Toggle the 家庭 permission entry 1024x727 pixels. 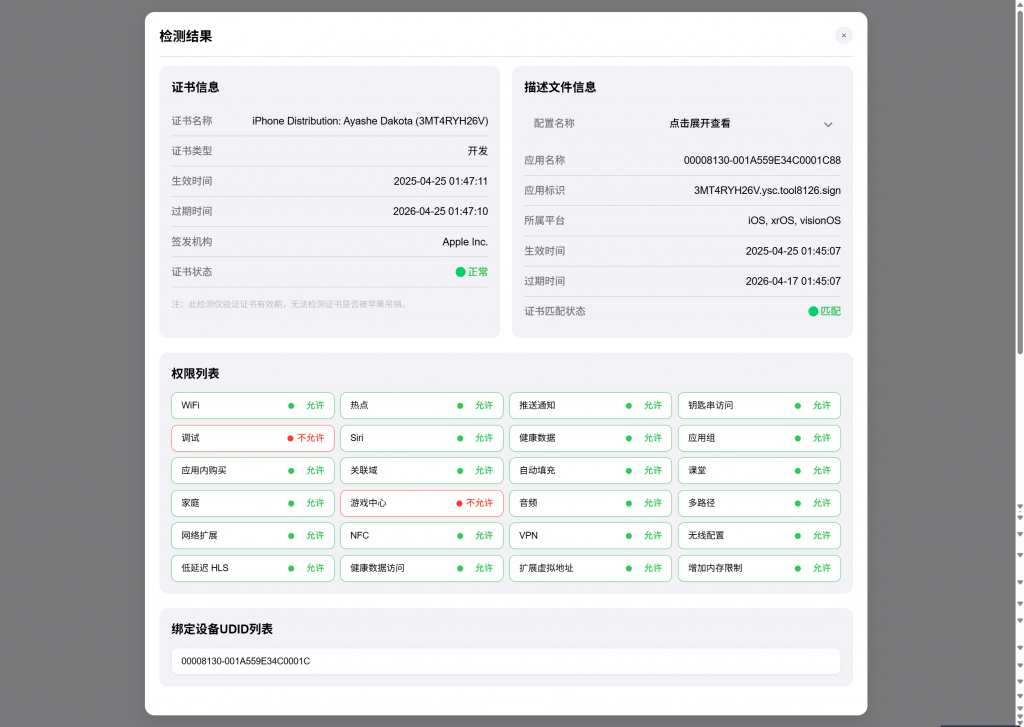252,503
